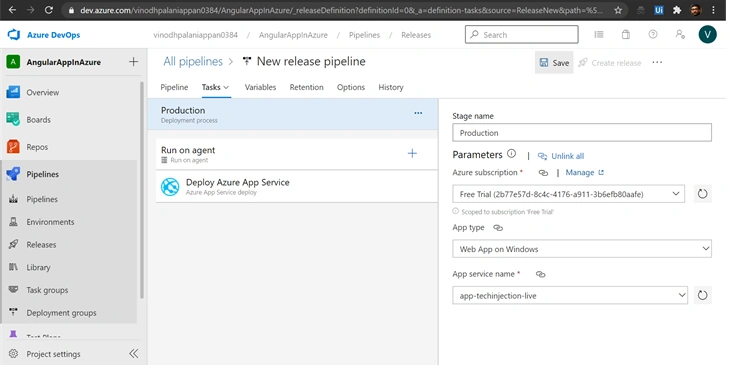729x365 pixels.
Task: Collapse the sidebar with the double chevron
Action: pyautogui.click(x=133, y=354)
